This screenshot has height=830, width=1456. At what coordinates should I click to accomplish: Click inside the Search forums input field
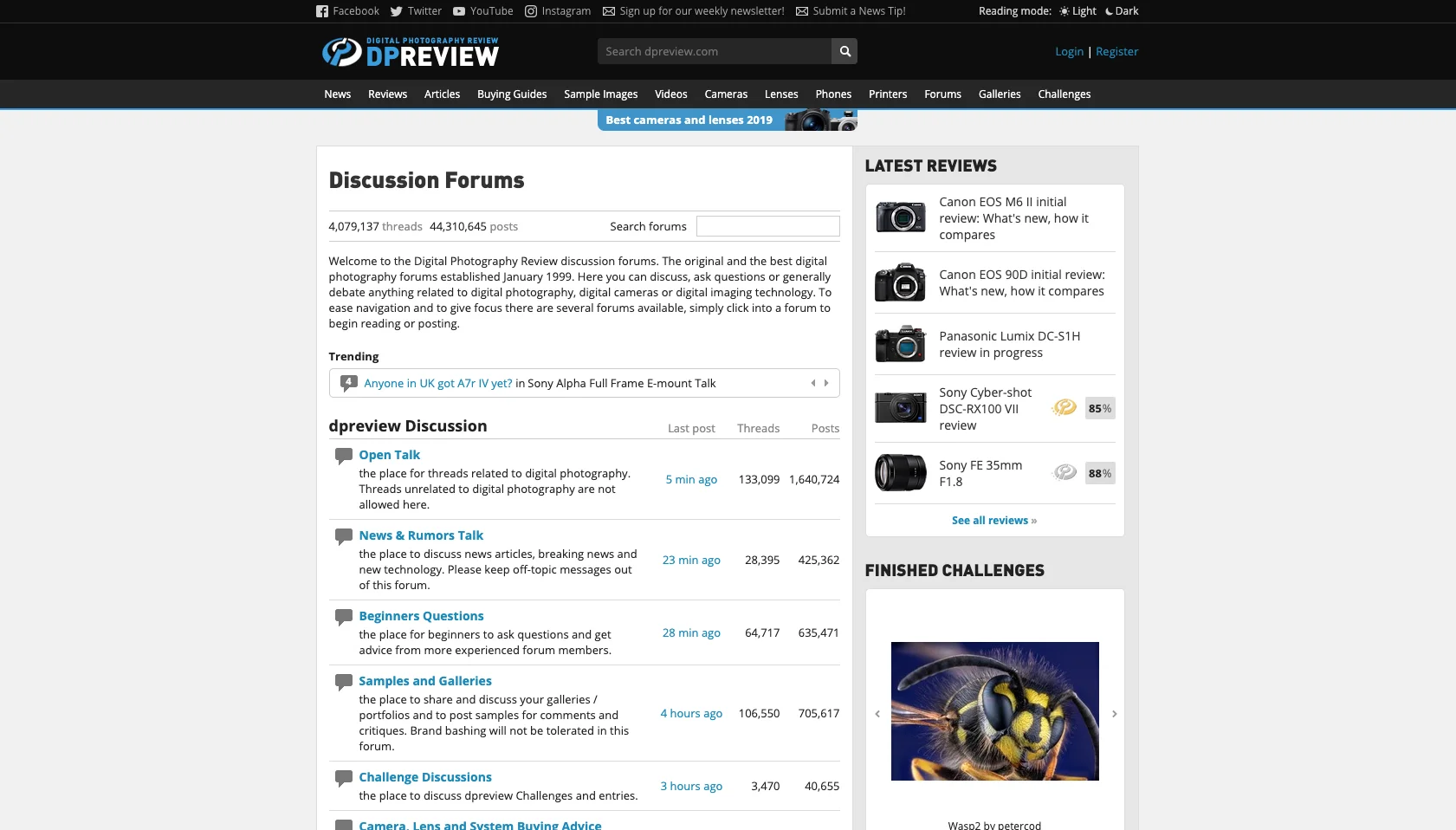point(767,226)
